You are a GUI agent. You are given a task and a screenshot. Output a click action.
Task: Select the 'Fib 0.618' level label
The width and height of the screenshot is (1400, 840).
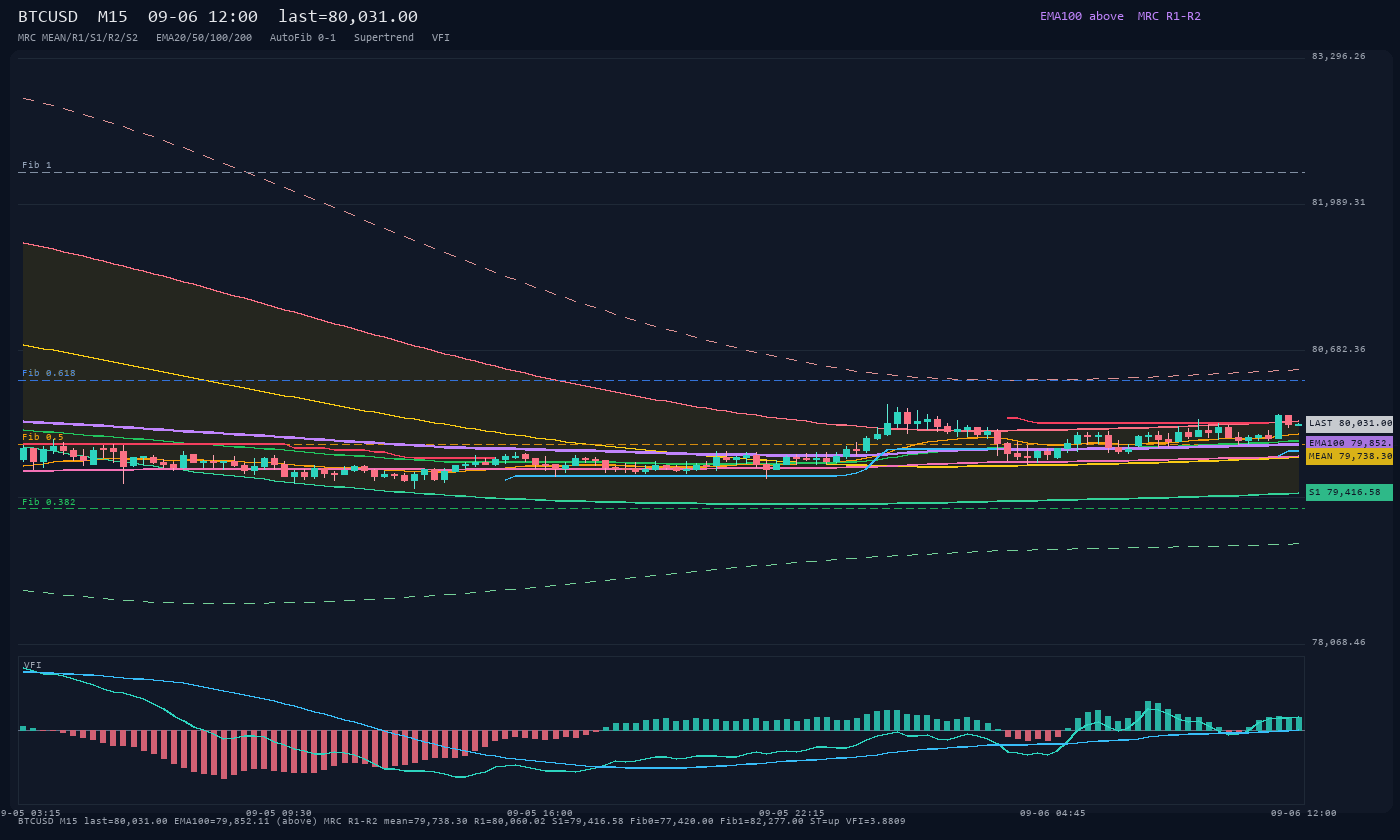(49, 373)
